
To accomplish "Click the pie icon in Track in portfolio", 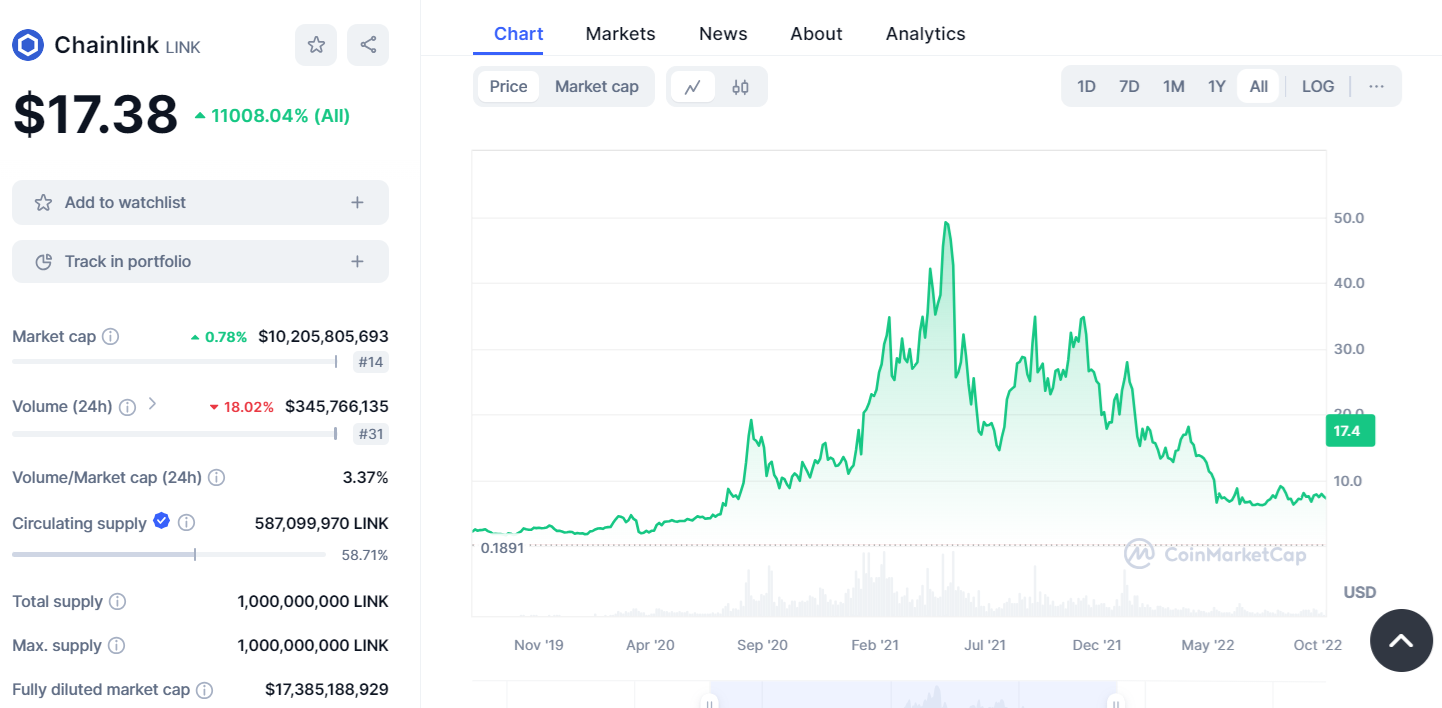I will pos(43,262).
